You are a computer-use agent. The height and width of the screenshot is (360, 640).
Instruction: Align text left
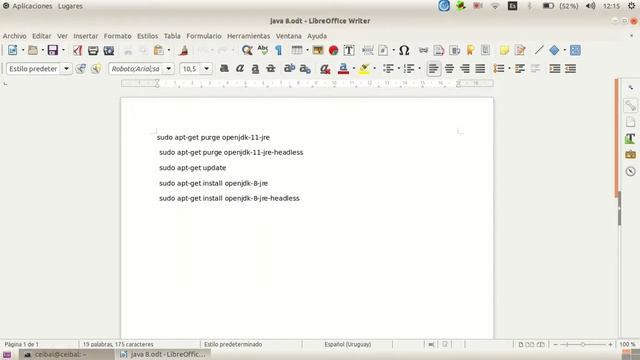[x=433, y=69]
